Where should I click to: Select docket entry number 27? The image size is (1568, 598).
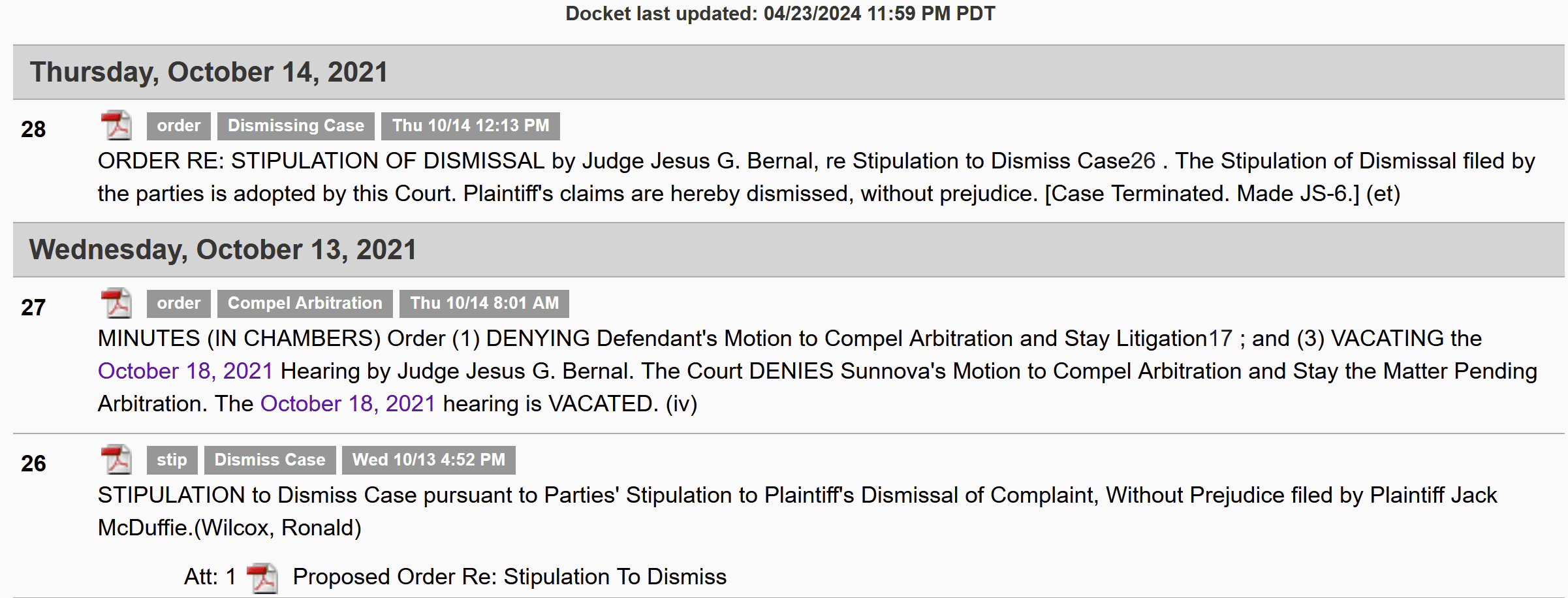(33, 307)
